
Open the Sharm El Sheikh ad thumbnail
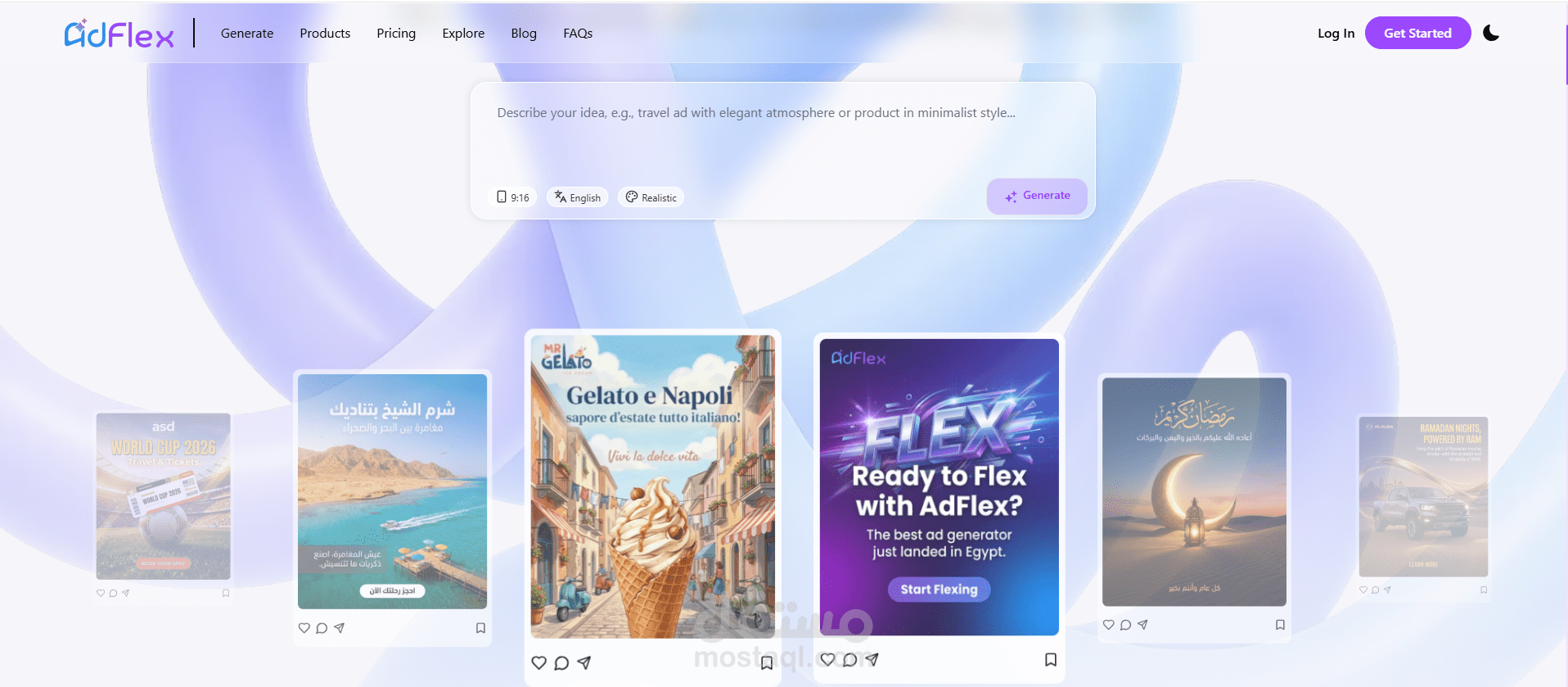coord(392,491)
